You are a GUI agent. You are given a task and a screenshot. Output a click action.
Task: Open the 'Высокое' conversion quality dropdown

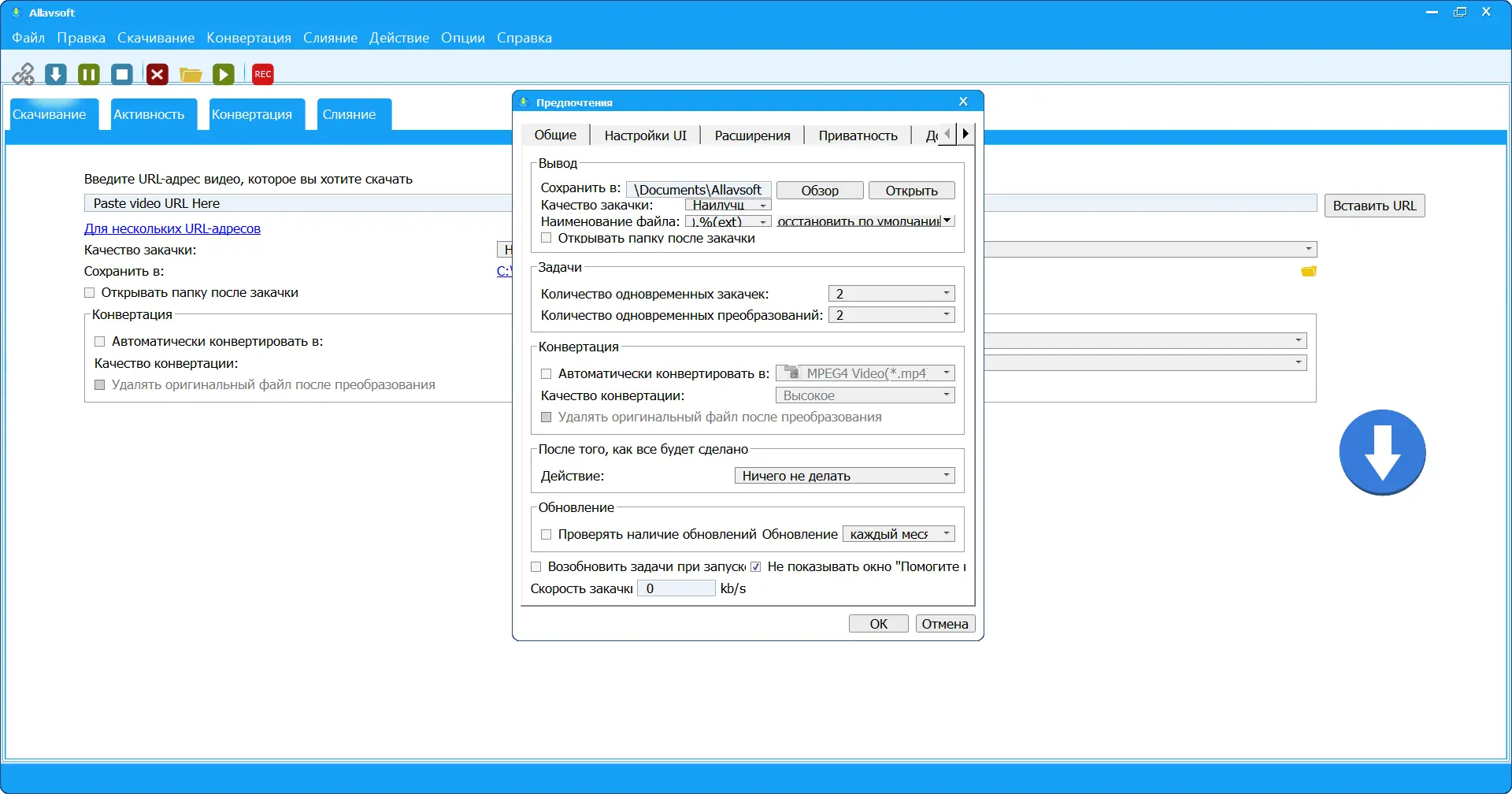[x=865, y=395]
